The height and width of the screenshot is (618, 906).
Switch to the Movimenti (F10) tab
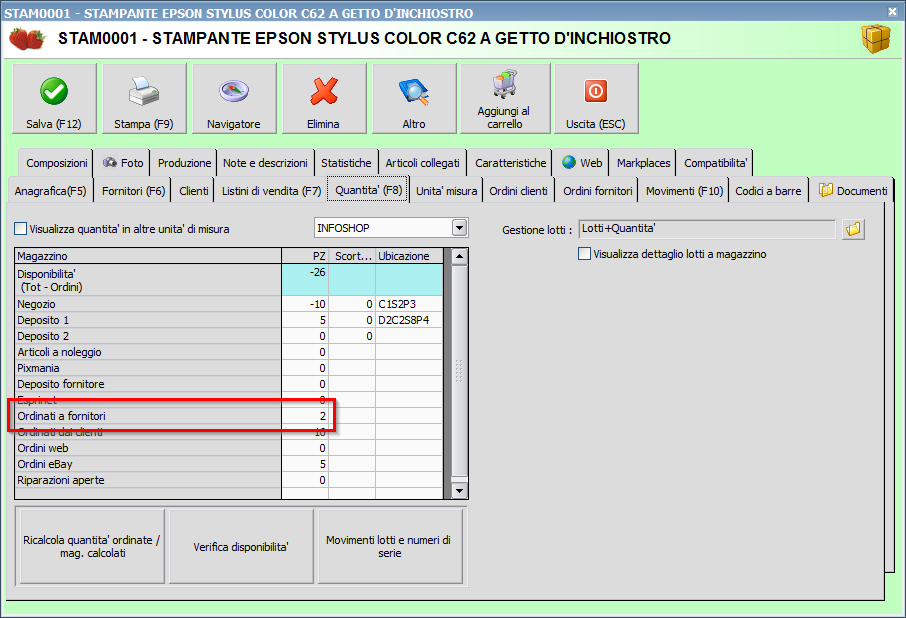coord(684,191)
